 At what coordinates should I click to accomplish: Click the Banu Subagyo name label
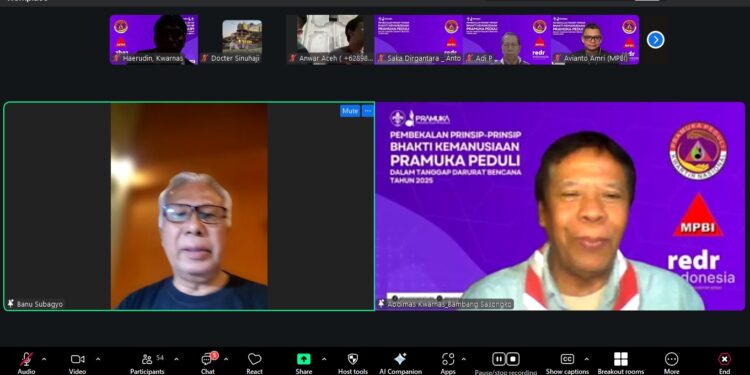40,304
